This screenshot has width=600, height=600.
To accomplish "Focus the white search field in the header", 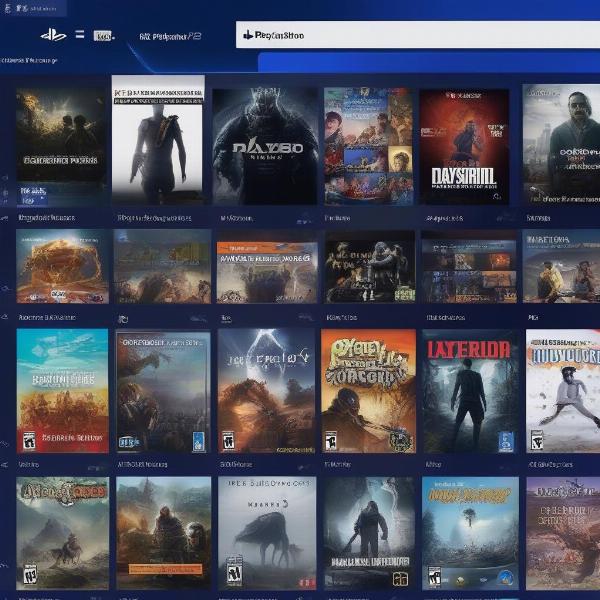I will click(418, 34).
